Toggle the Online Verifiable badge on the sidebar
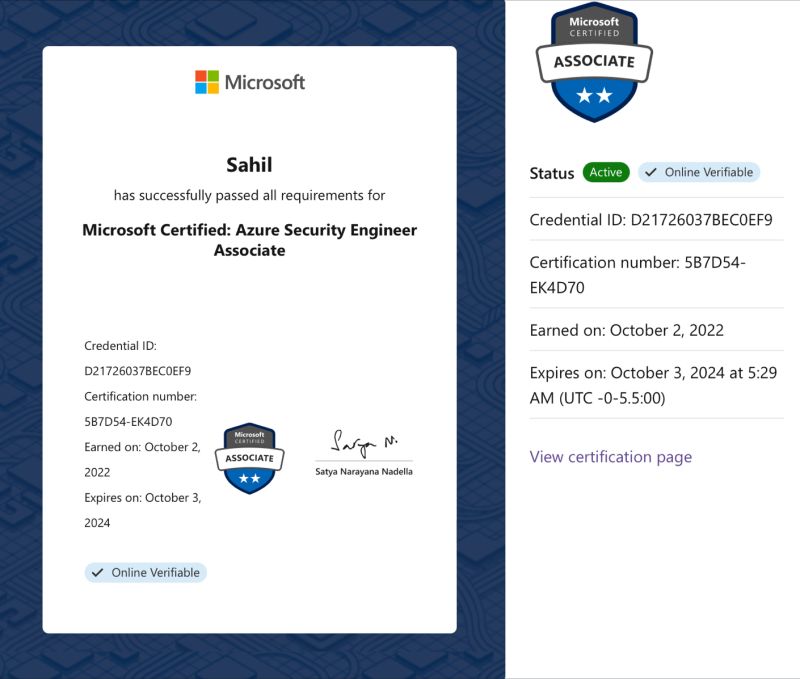The height and width of the screenshot is (679, 800). coord(699,172)
